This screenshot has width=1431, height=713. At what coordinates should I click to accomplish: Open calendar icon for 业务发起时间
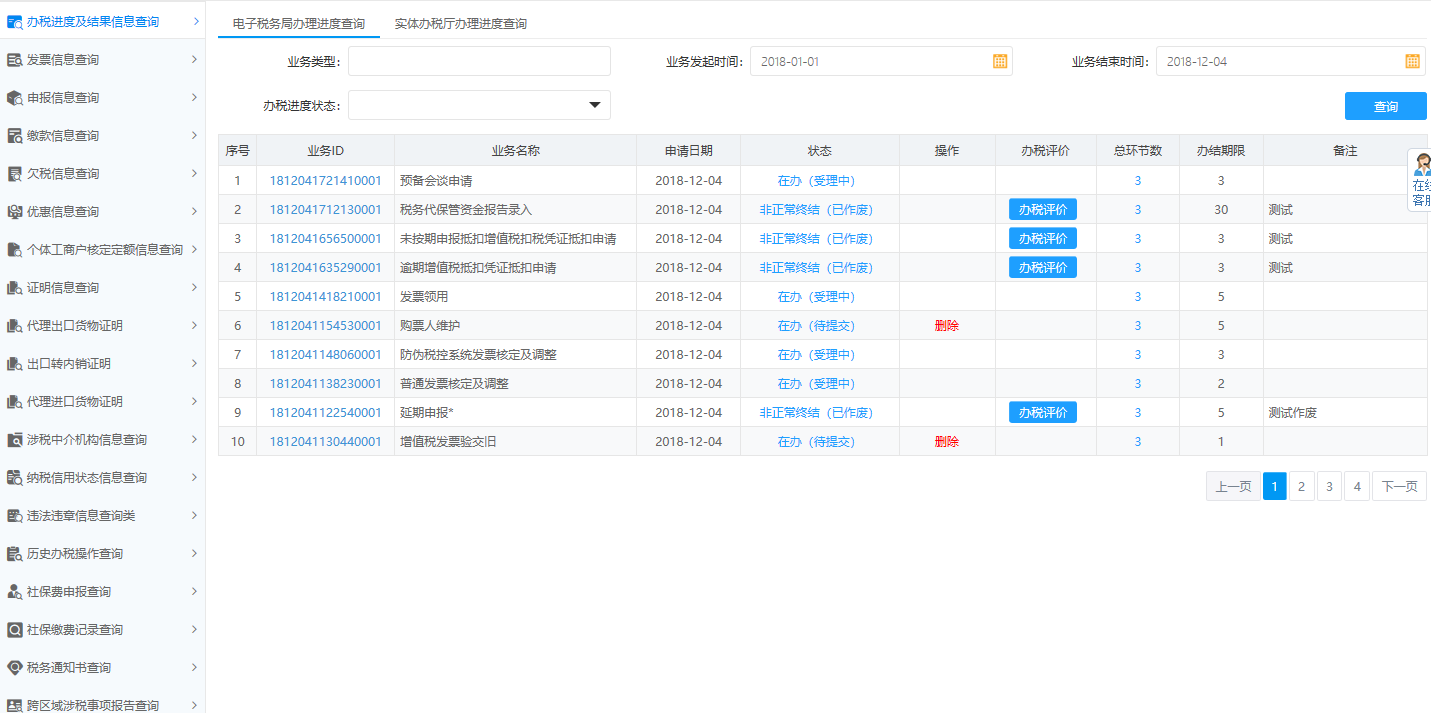pyautogui.click(x=1000, y=61)
